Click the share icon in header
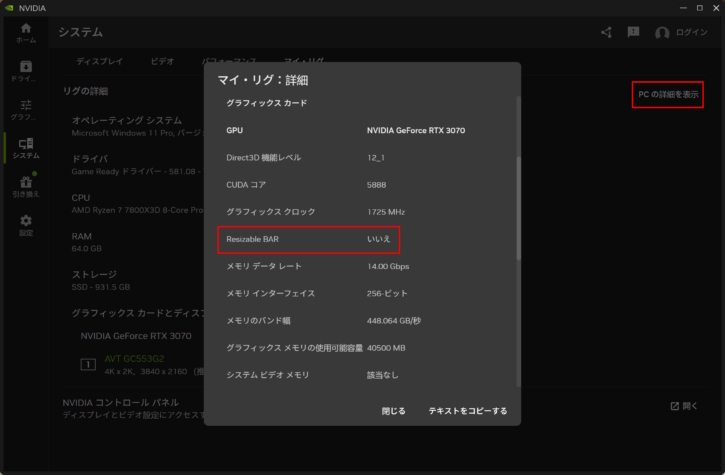 (606, 33)
